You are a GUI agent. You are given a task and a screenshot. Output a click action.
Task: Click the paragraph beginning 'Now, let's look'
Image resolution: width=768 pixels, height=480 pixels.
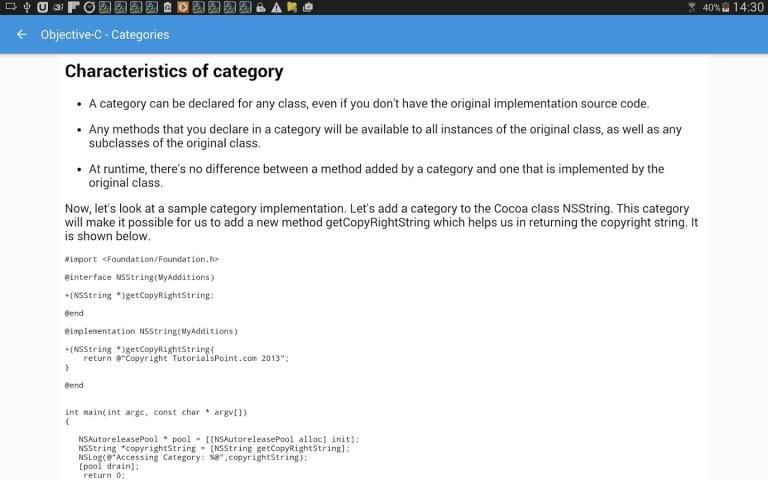click(381, 222)
